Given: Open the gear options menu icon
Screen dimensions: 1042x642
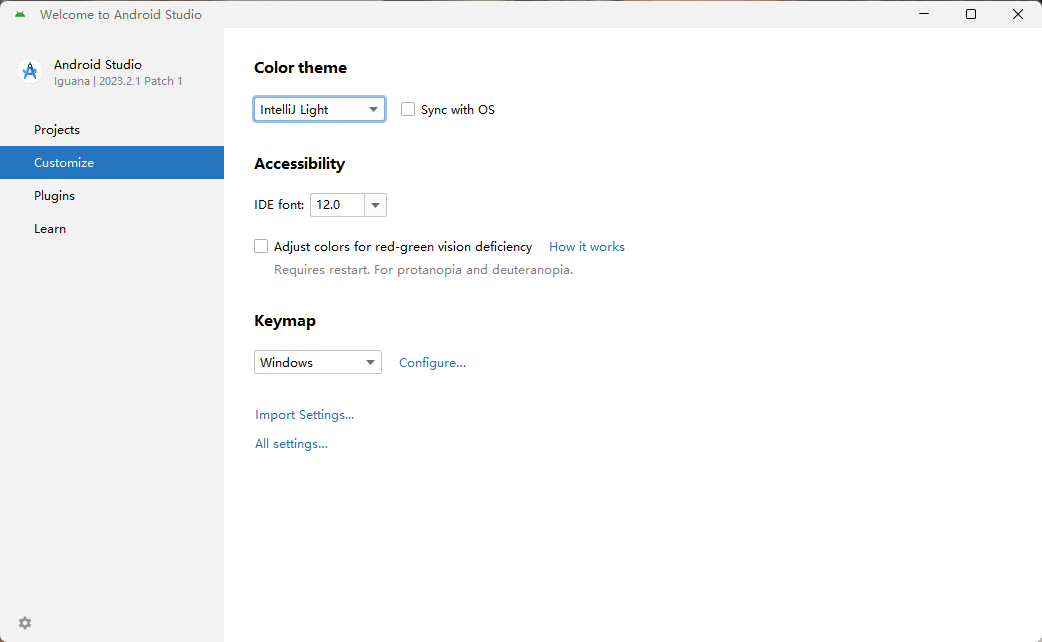Looking at the screenshot, I should click(25, 623).
